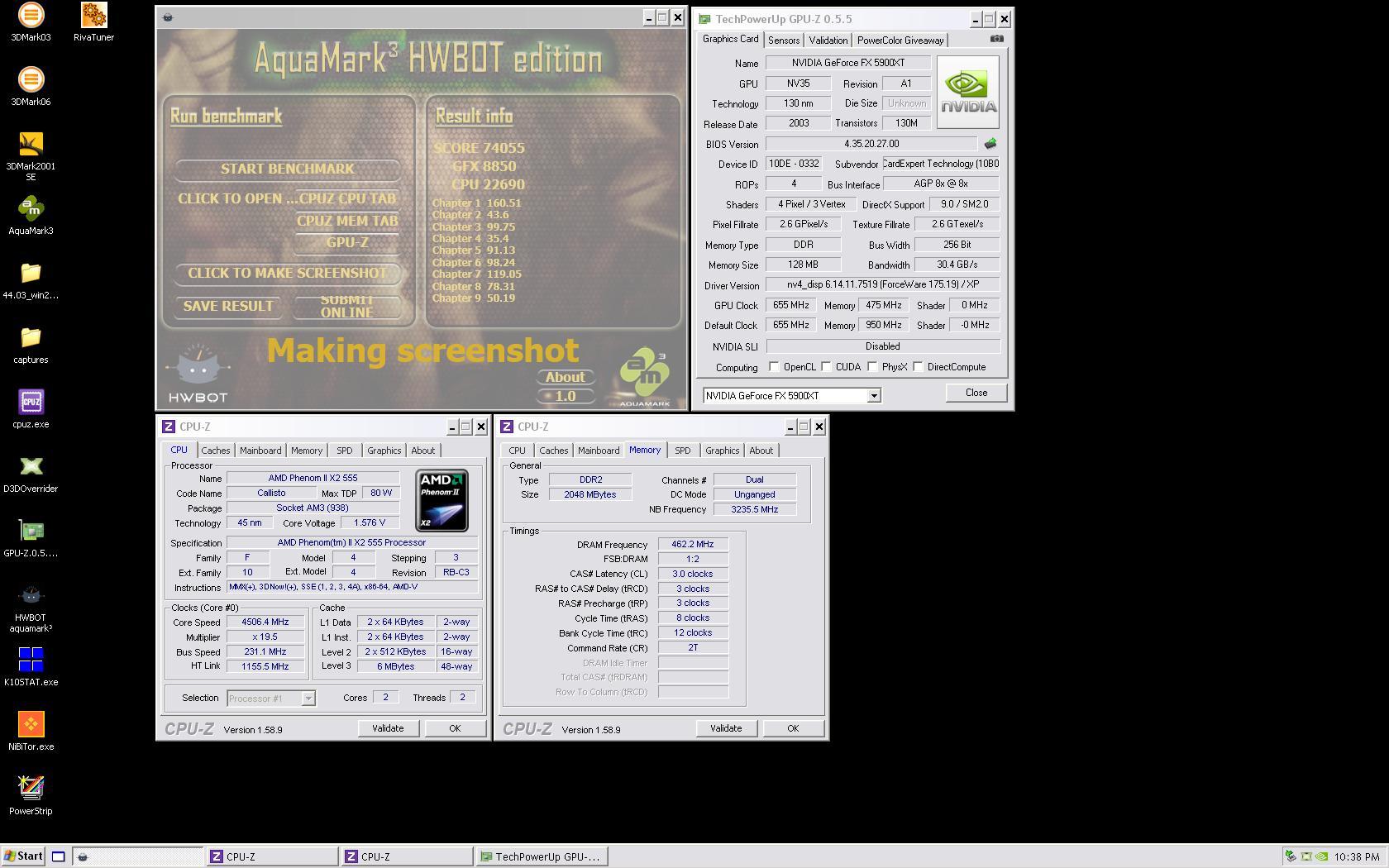Click the show desktop quick launch icon
This screenshot has height=868, width=1389.
(58, 856)
